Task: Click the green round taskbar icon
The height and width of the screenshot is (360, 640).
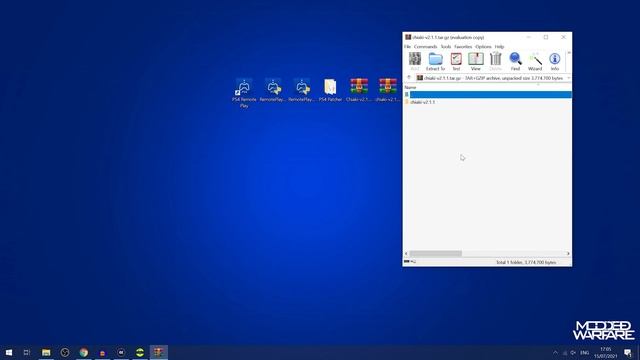Action: (140, 352)
